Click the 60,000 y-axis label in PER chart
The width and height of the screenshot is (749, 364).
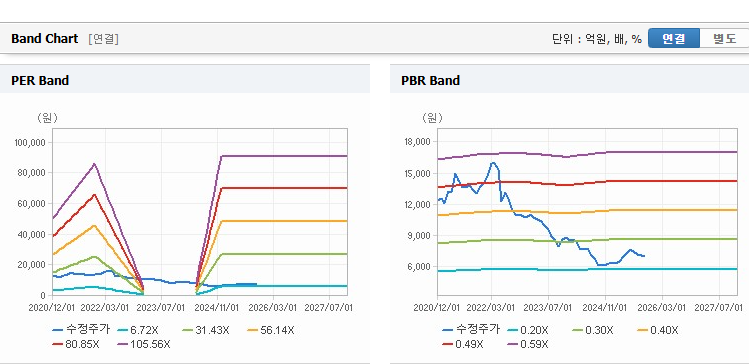coord(32,203)
